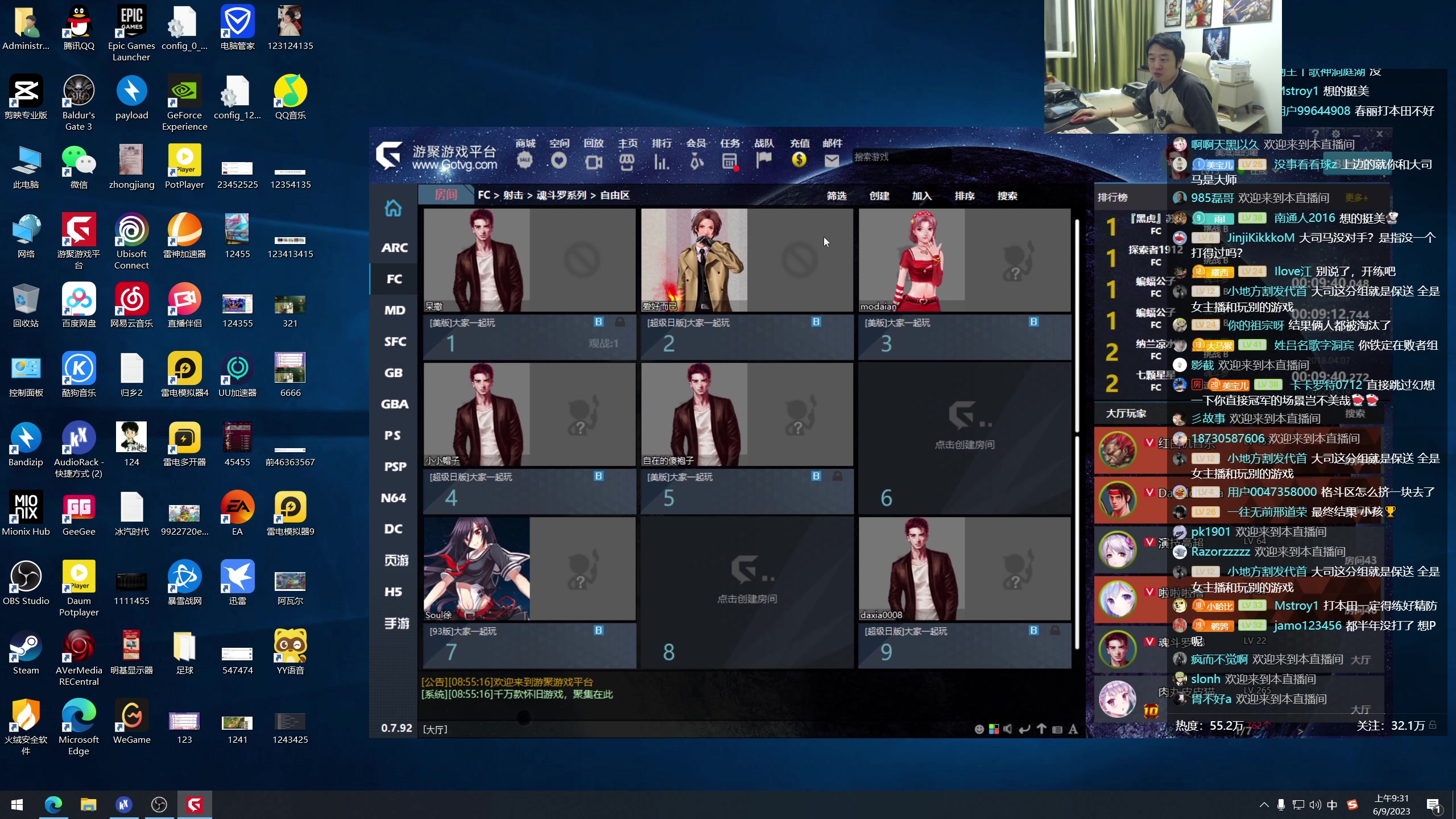Click 创建 create room button

(x=879, y=196)
